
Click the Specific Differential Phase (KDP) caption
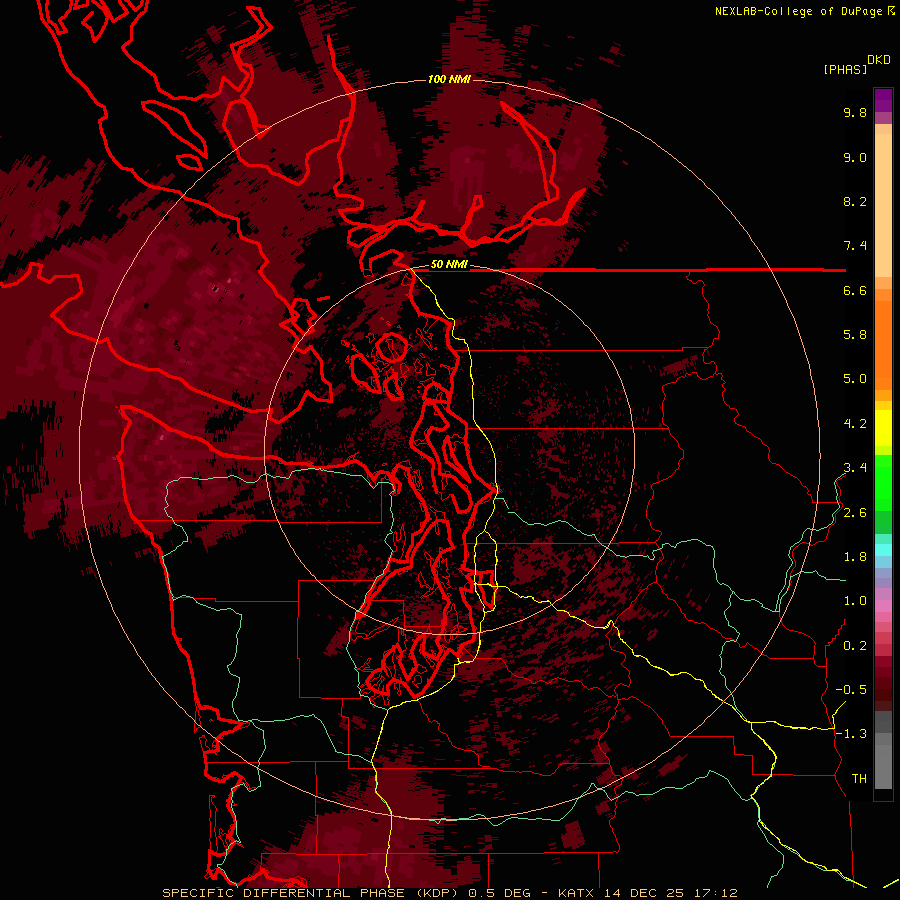point(312,893)
